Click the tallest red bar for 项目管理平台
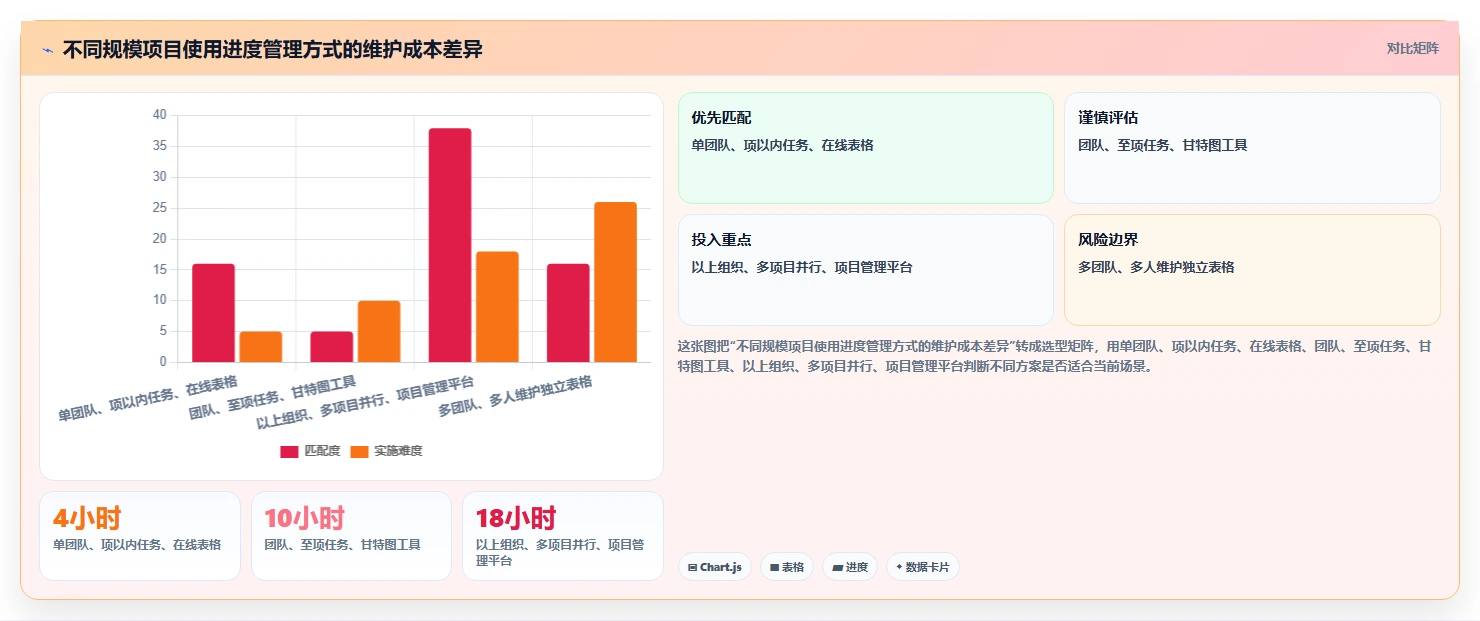The height and width of the screenshot is (621, 1480). click(450, 245)
